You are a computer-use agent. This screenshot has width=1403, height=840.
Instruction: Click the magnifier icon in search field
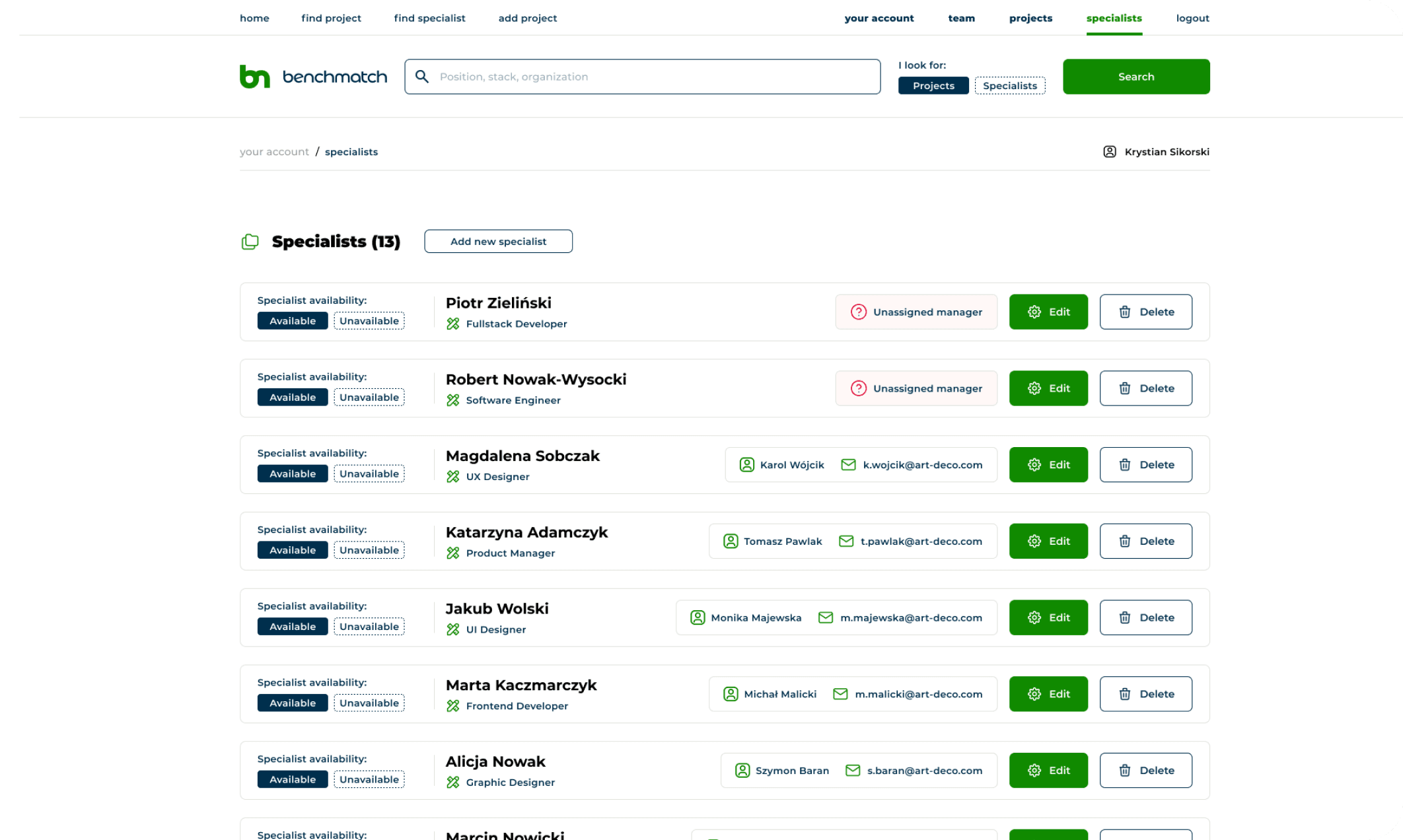[422, 77]
